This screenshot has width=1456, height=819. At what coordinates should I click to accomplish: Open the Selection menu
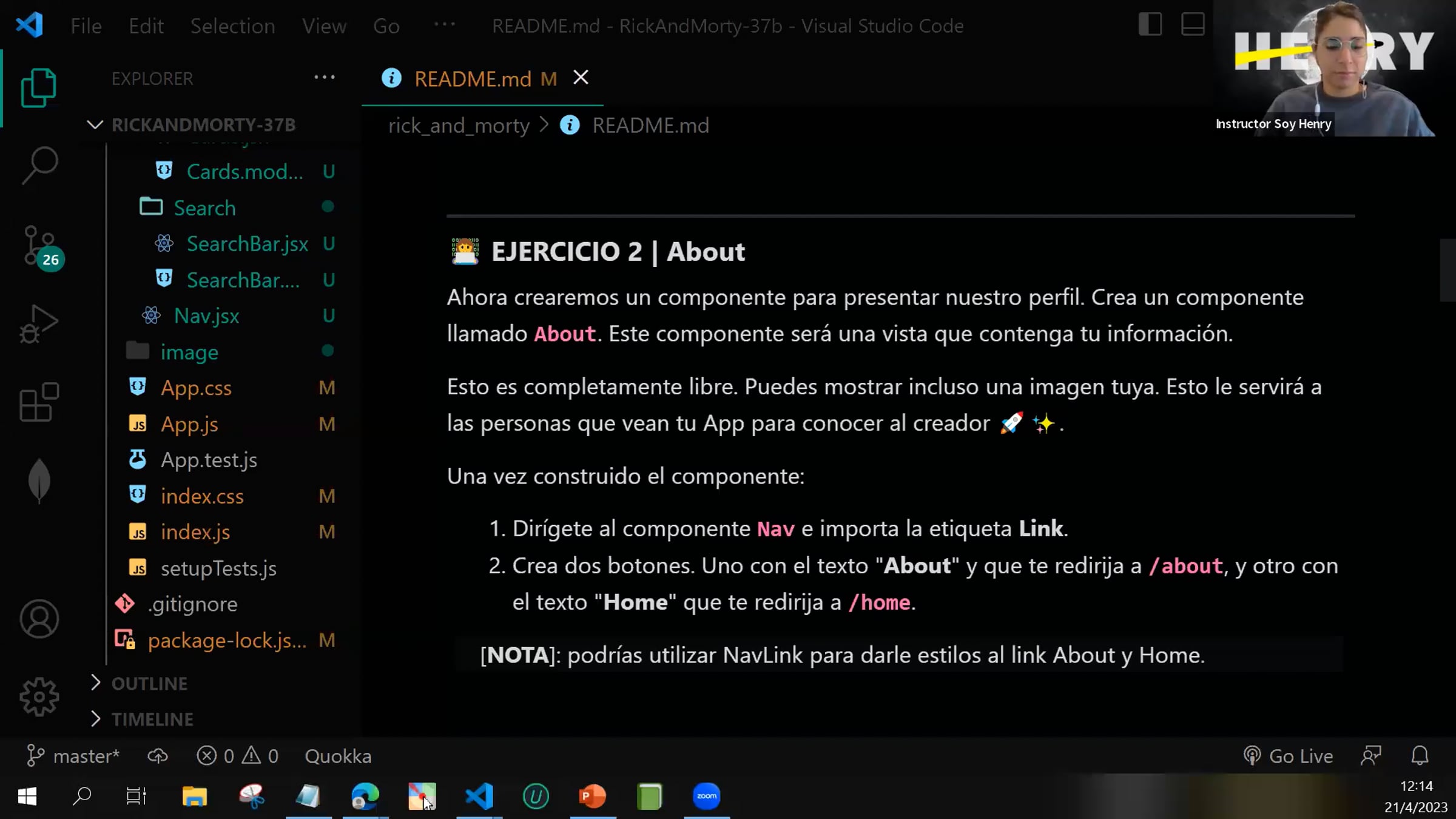232,26
